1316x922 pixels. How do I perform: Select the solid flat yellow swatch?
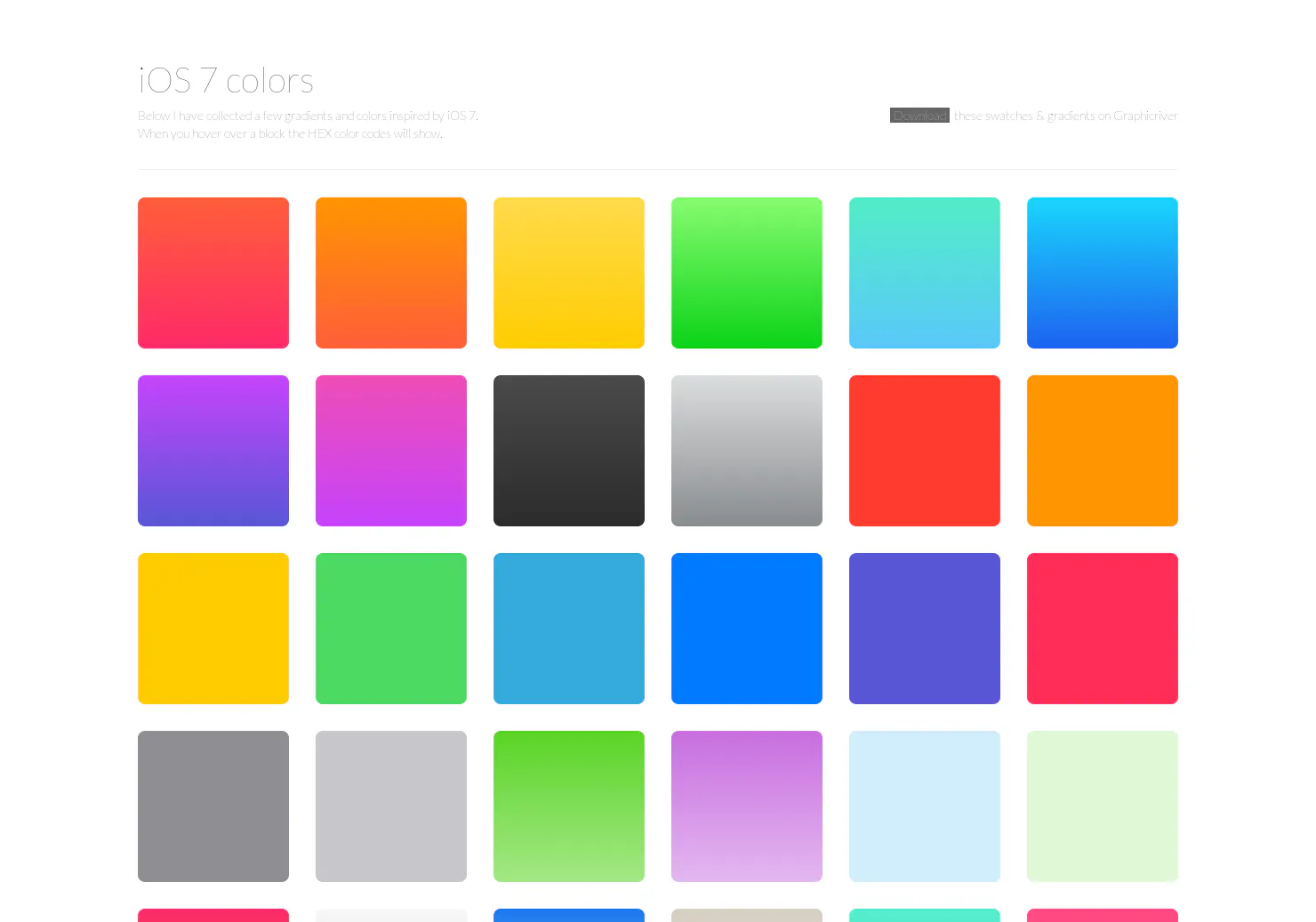coord(213,629)
